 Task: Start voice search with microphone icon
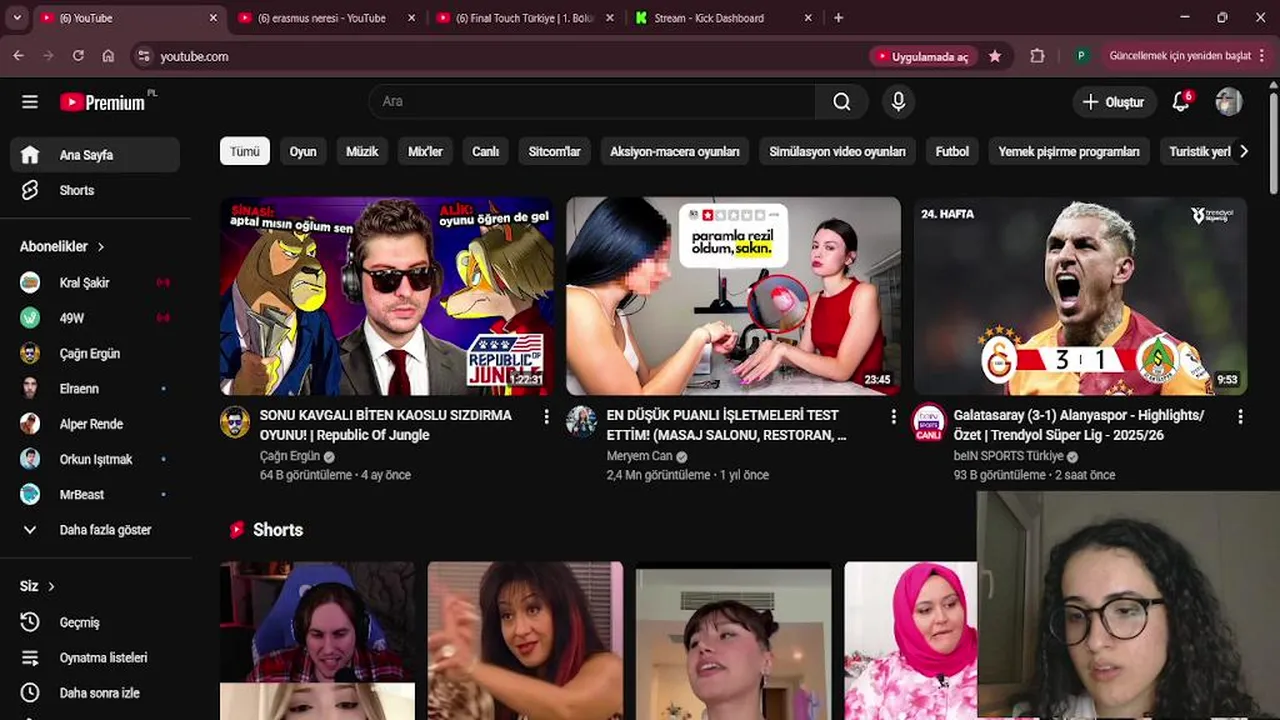tap(898, 101)
